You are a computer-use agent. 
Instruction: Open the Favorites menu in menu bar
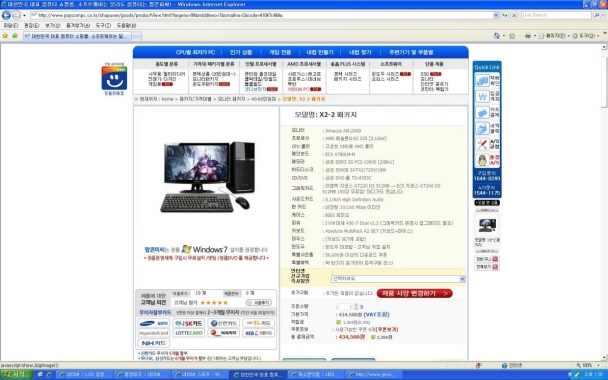(78, 25)
